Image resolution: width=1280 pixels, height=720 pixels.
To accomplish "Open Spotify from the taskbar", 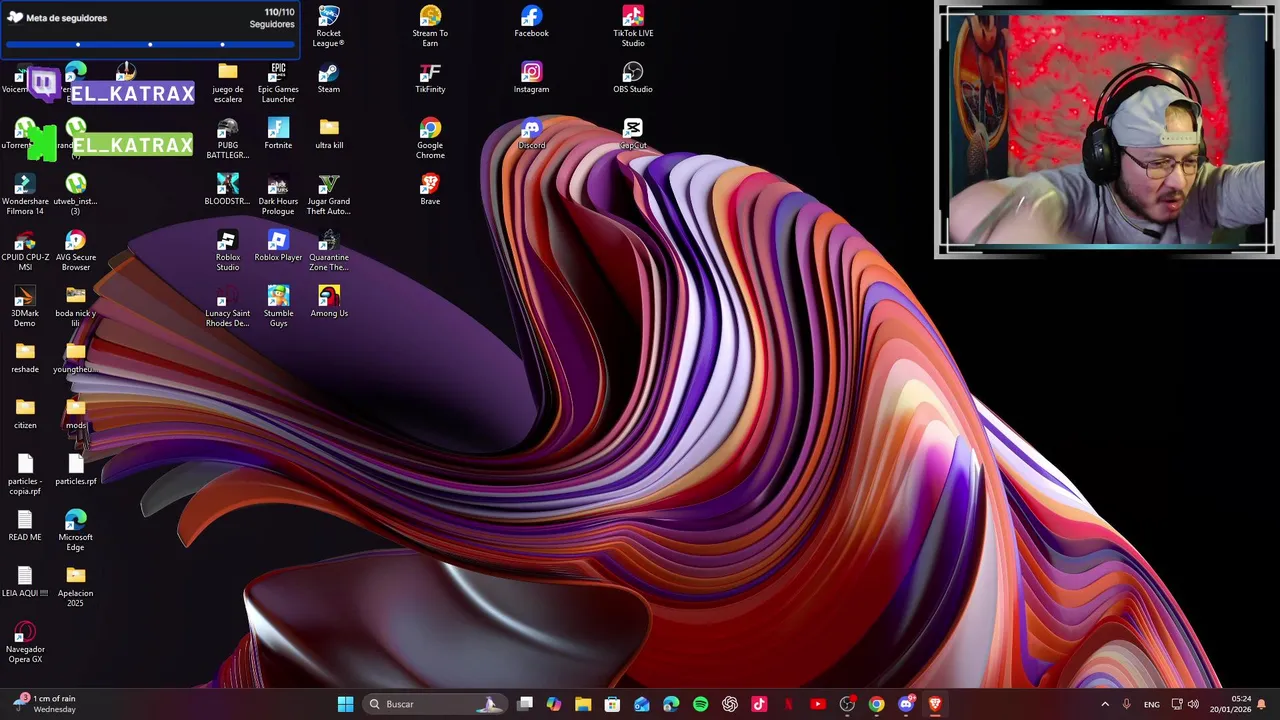I will [x=700, y=704].
